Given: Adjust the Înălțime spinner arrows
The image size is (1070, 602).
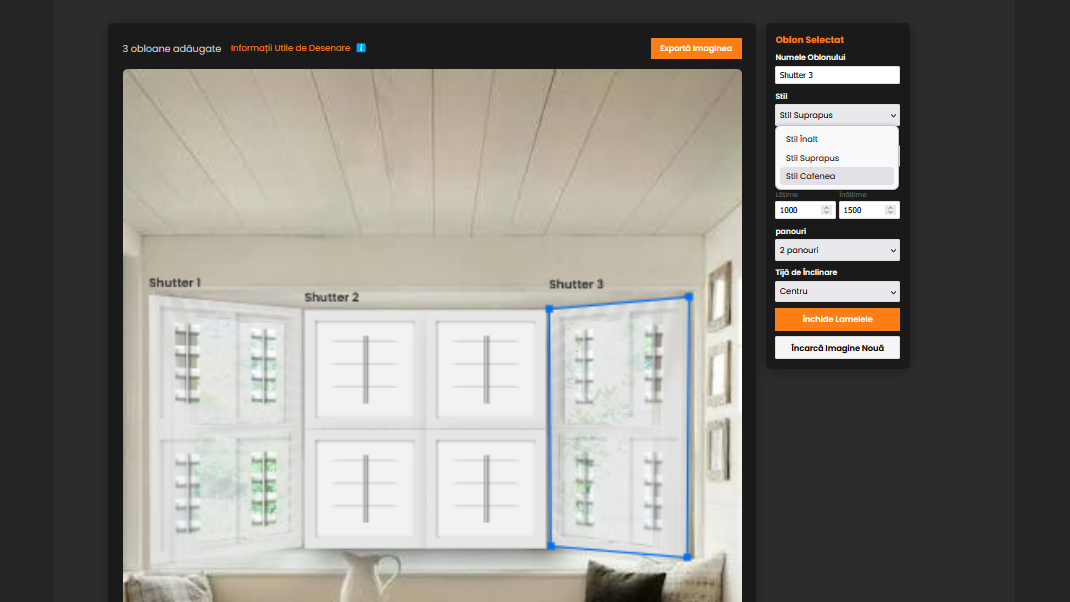Looking at the screenshot, I should pyautogui.click(x=890, y=210).
